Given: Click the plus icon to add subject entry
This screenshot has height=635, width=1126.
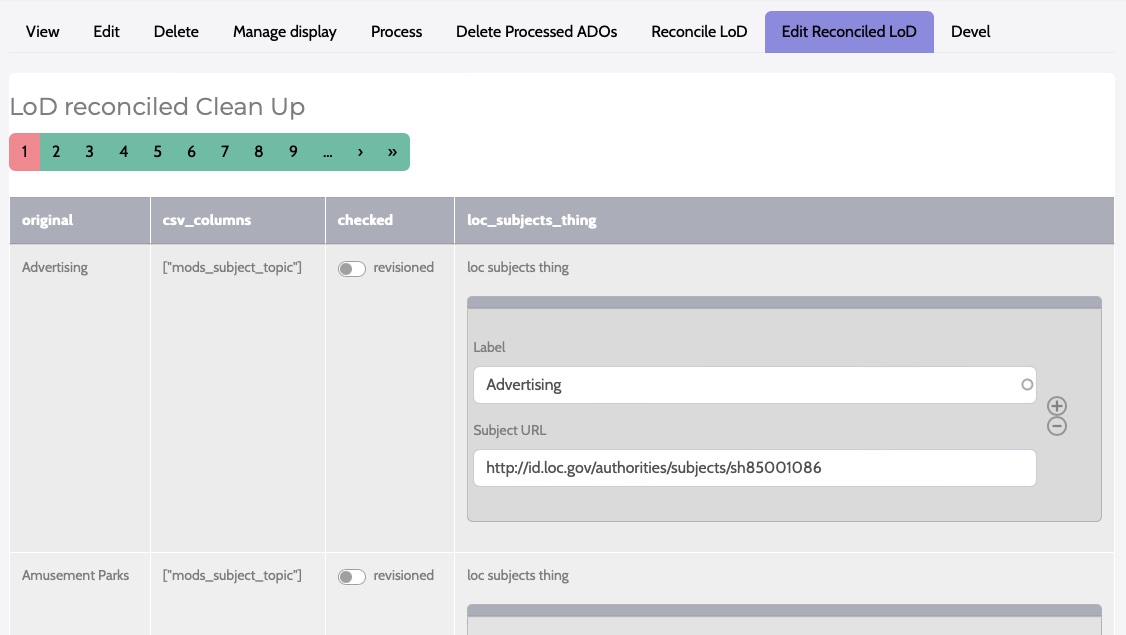Looking at the screenshot, I should (1056, 406).
